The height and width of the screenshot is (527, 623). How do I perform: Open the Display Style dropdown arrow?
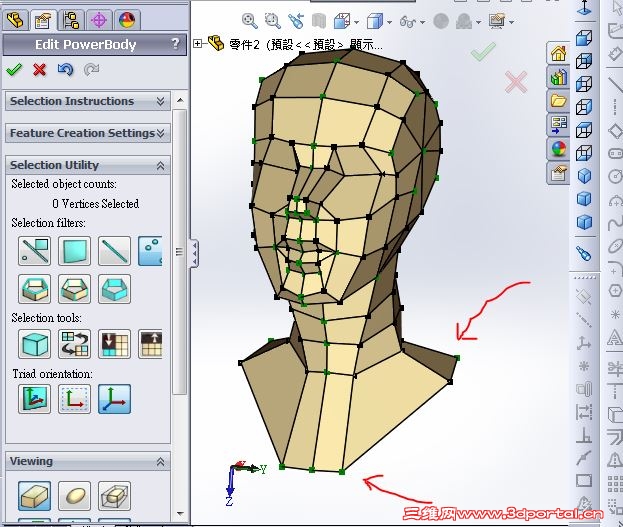pyautogui.click(x=389, y=22)
